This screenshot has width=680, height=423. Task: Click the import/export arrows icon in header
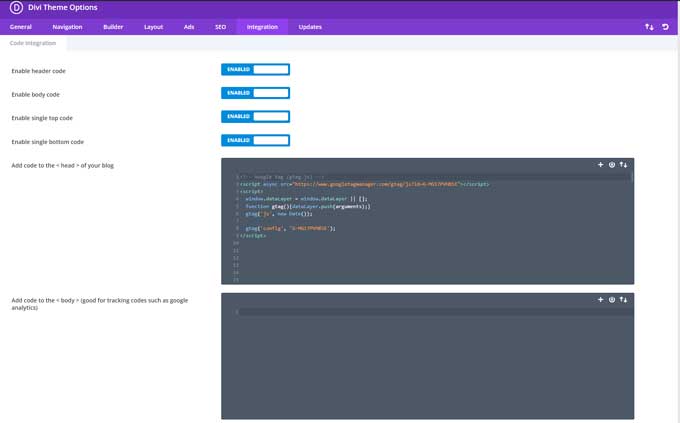pos(649,27)
